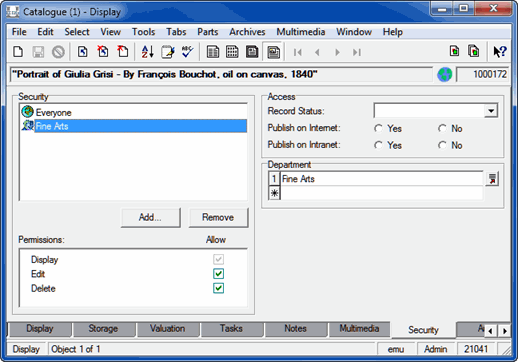Switch to list grid view icon
Viewport: 518px width, 362px height.
(232, 52)
